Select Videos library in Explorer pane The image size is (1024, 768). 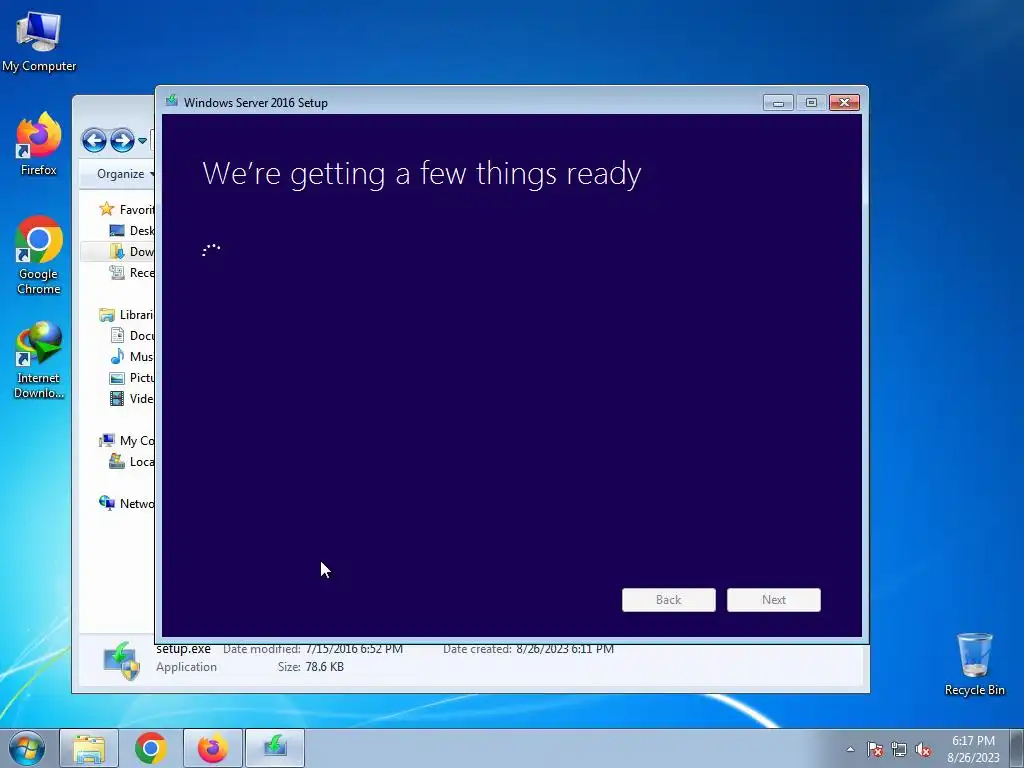[132, 398]
